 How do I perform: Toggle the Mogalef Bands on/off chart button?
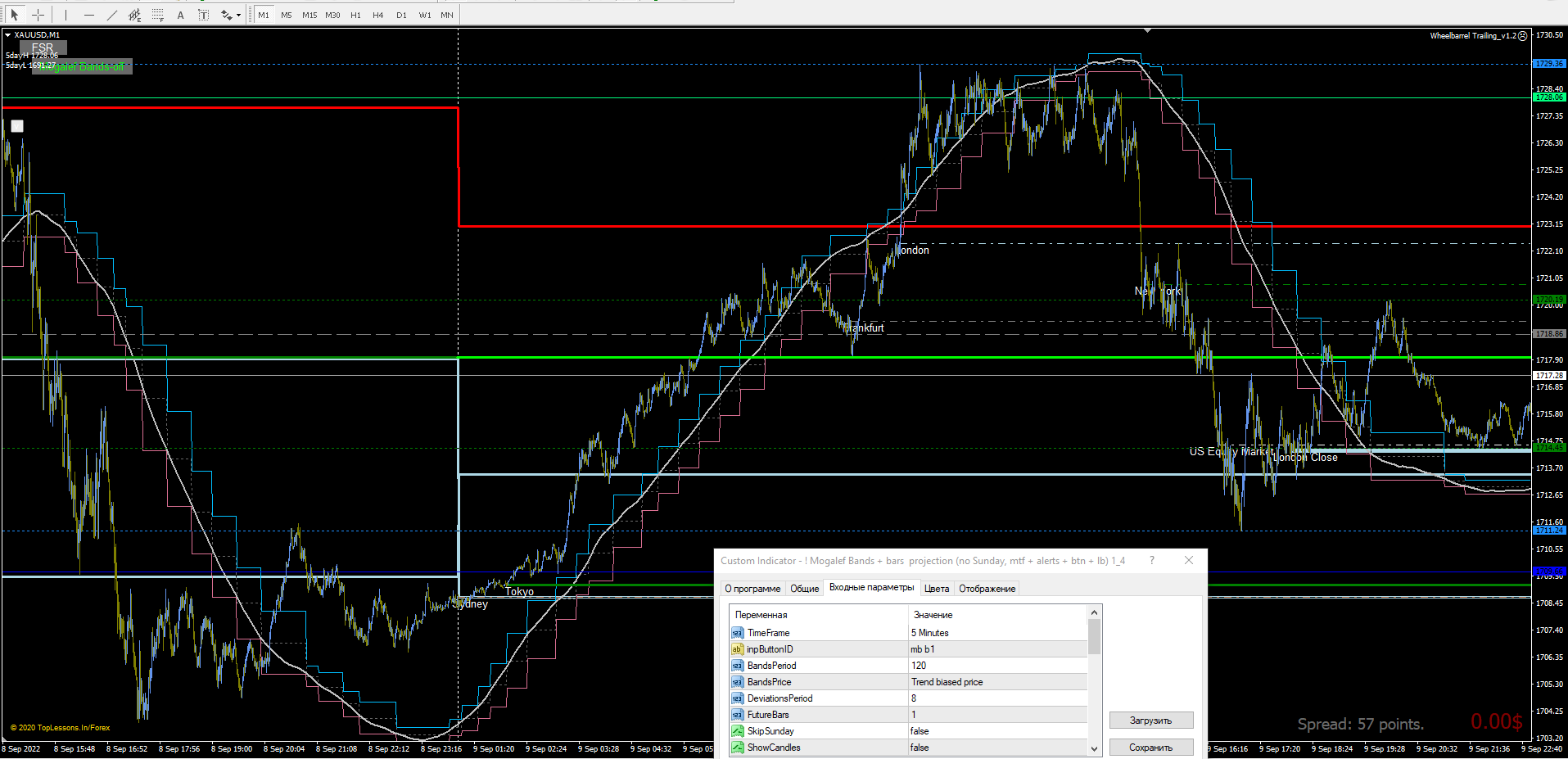tap(82, 67)
